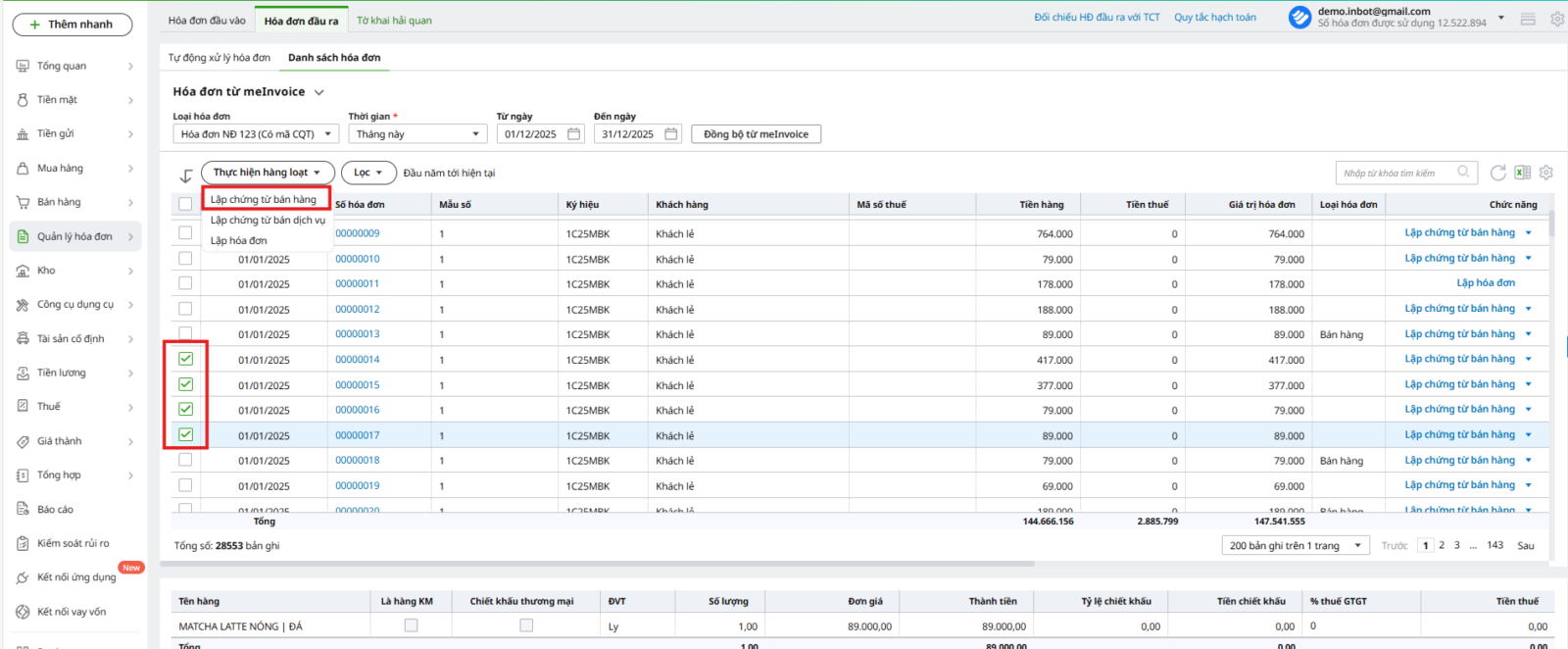Open the 200 bản ghi page size dropdown

(x=1296, y=546)
